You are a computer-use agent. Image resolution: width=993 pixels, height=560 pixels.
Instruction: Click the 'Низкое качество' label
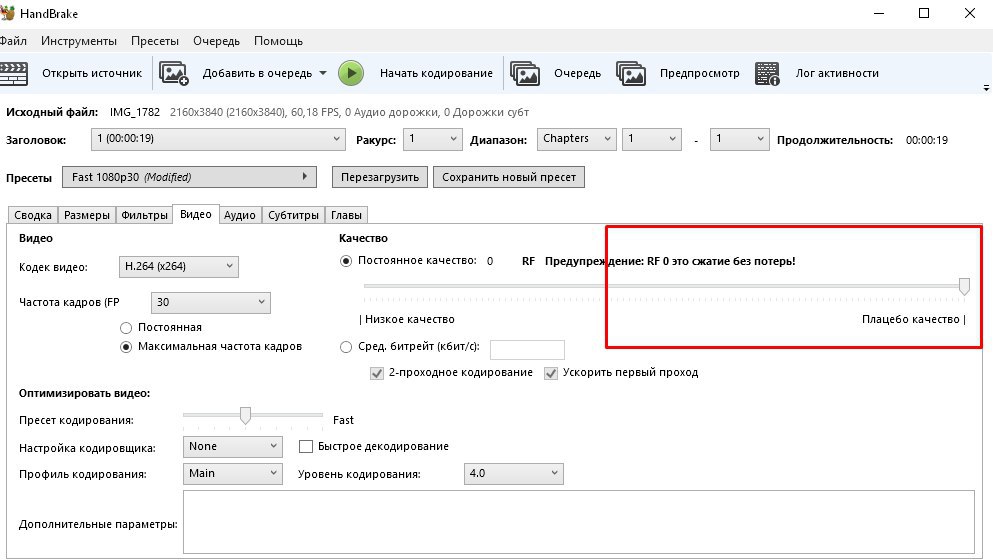pyautogui.click(x=410, y=319)
